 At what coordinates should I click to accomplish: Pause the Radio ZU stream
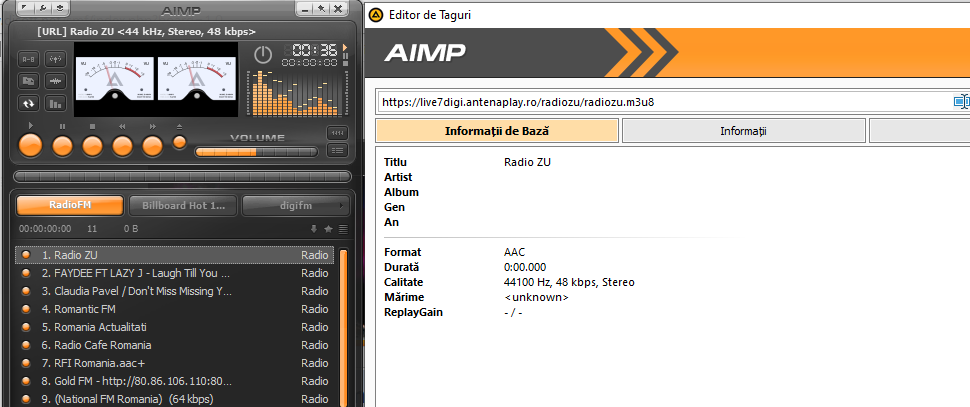point(62,146)
